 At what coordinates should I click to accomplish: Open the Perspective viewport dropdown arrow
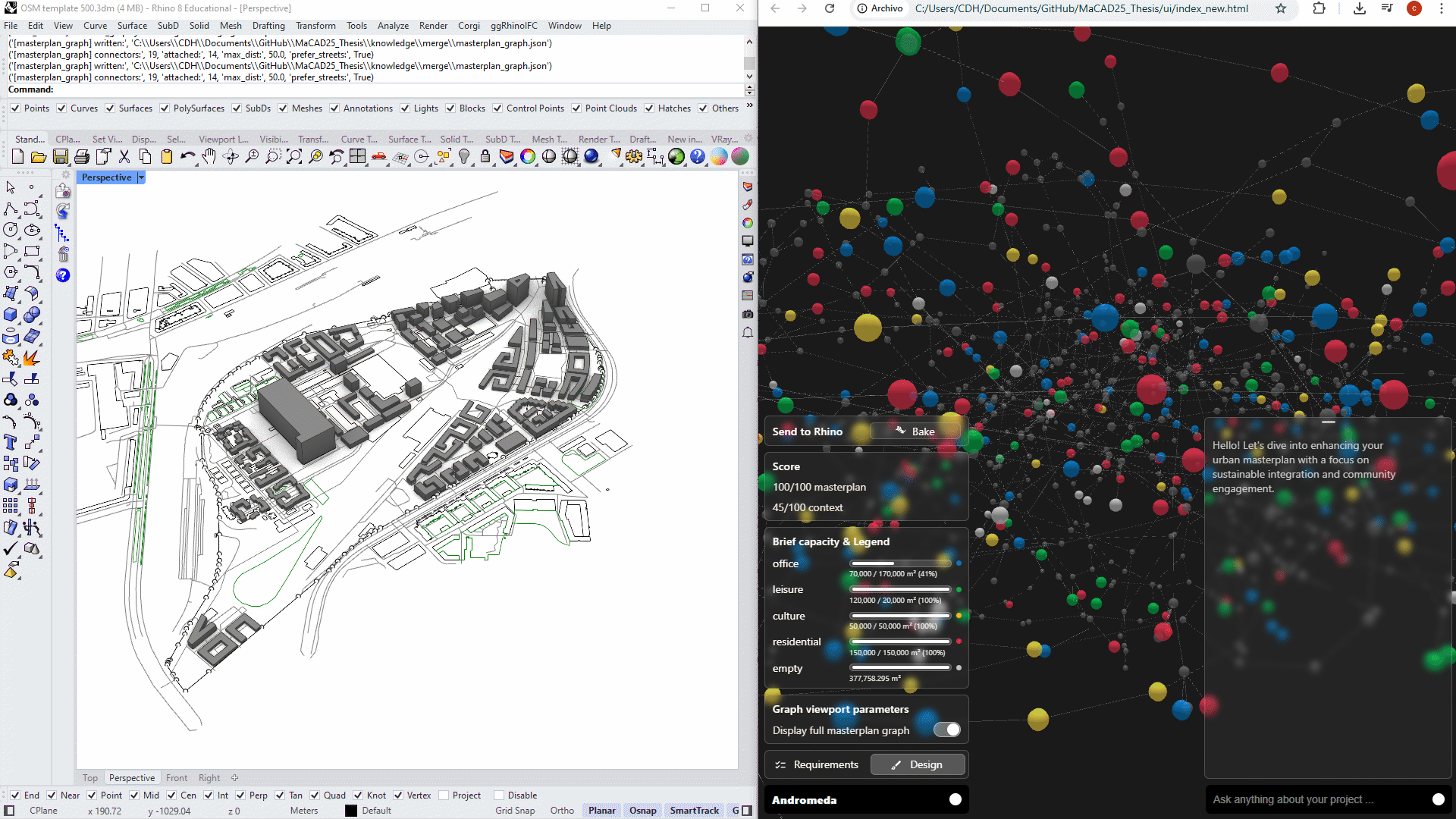[141, 177]
